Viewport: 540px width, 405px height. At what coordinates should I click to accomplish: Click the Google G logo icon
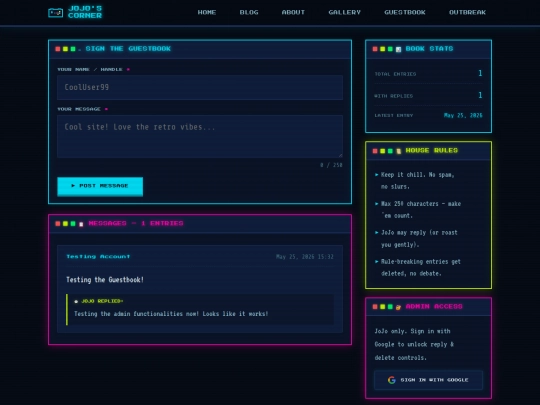[x=392, y=380]
